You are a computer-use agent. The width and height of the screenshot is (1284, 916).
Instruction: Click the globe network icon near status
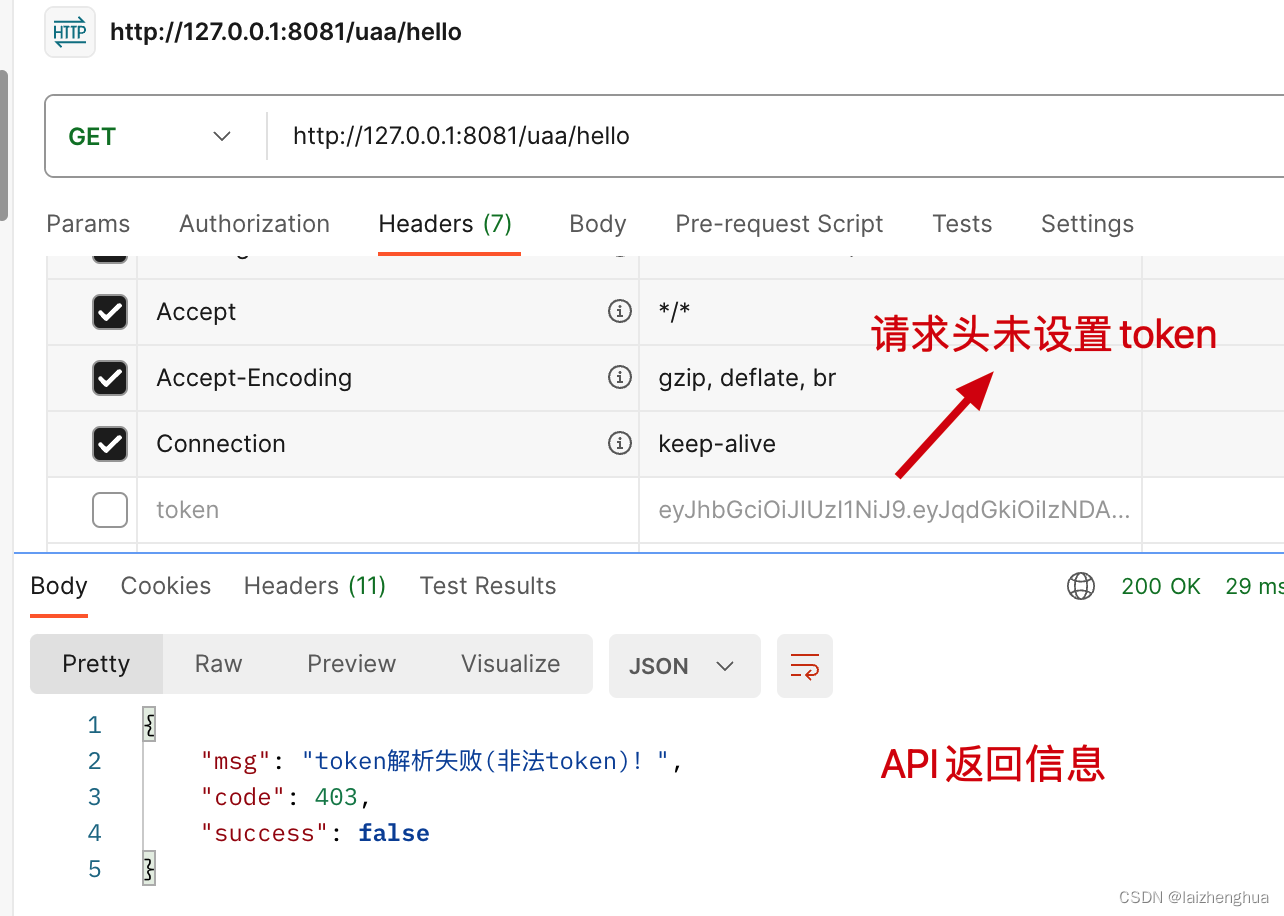tap(1081, 586)
